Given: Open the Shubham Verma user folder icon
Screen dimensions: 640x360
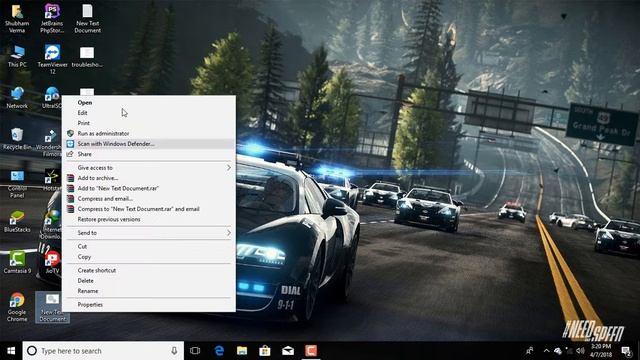Looking at the screenshot, I should [17, 18].
